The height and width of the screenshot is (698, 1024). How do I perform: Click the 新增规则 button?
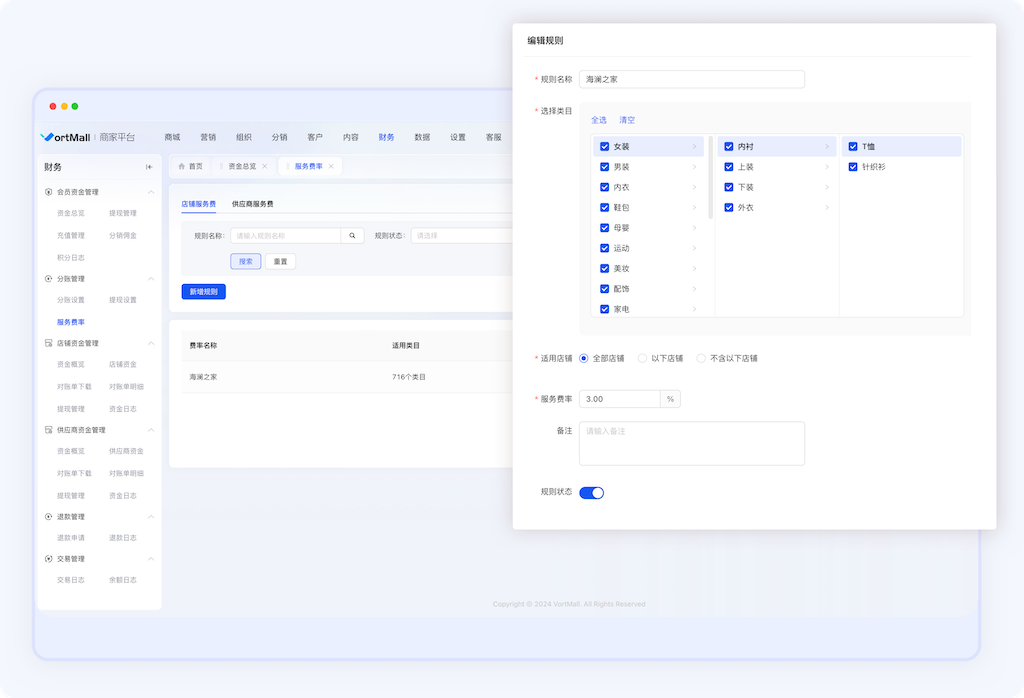coord(203,292)
